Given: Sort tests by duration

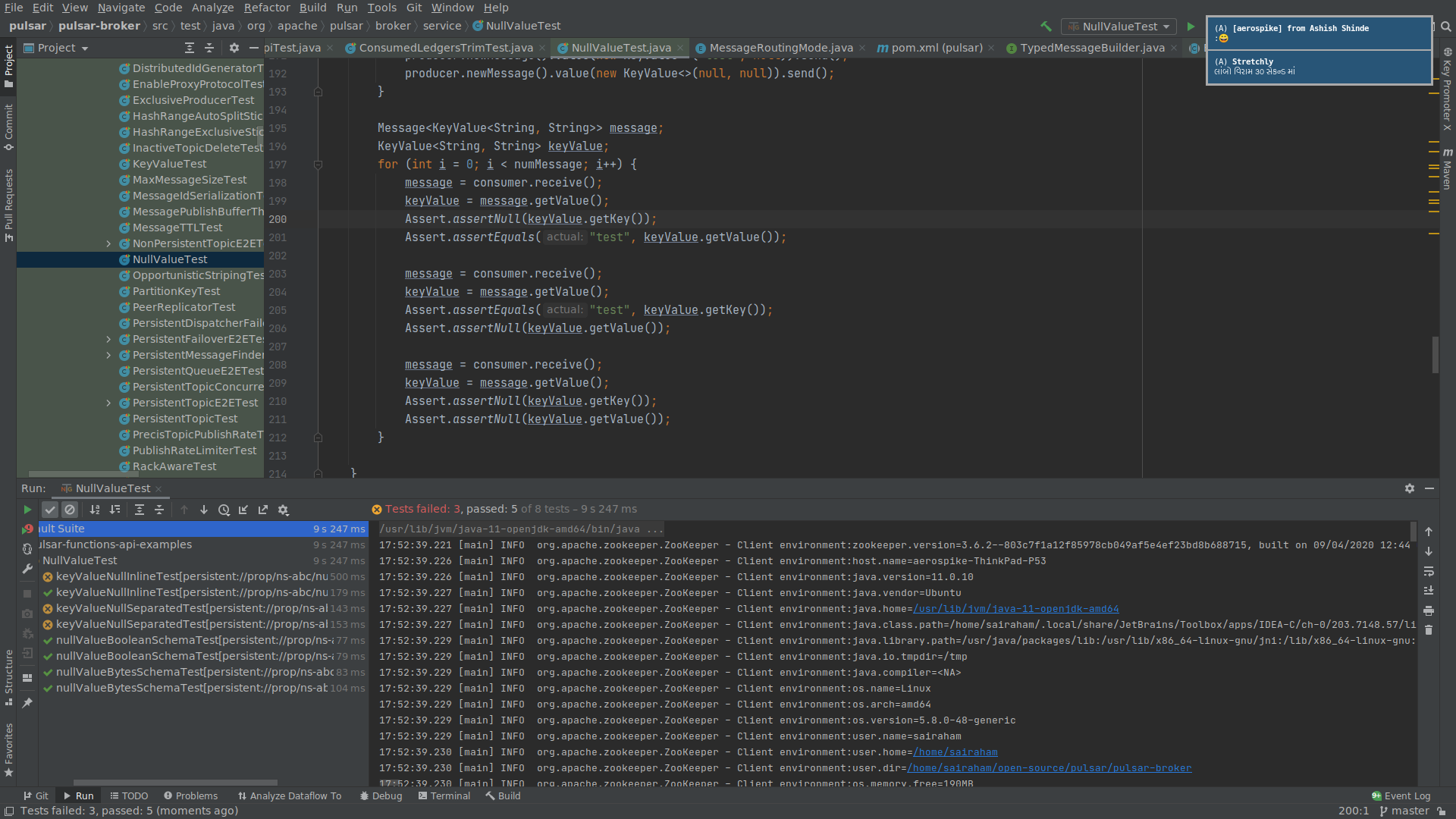Looking at the screenshot, I should [x=115, y=510].
